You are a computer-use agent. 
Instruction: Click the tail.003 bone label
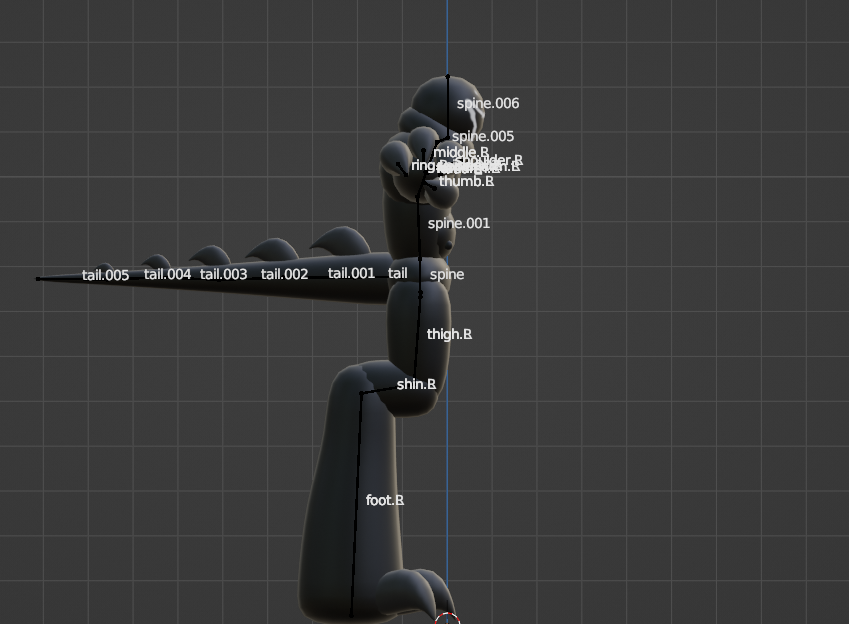[224, 275]
